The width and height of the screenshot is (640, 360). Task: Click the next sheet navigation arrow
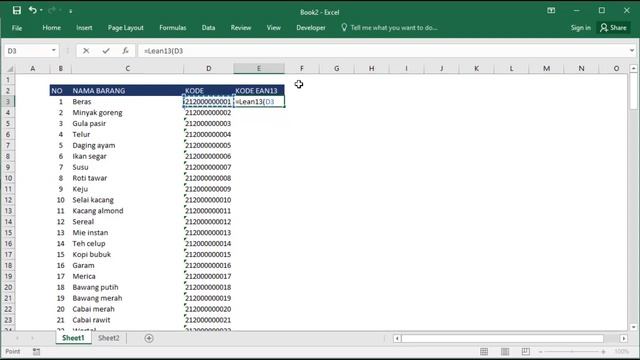click(x=32, y=338)
